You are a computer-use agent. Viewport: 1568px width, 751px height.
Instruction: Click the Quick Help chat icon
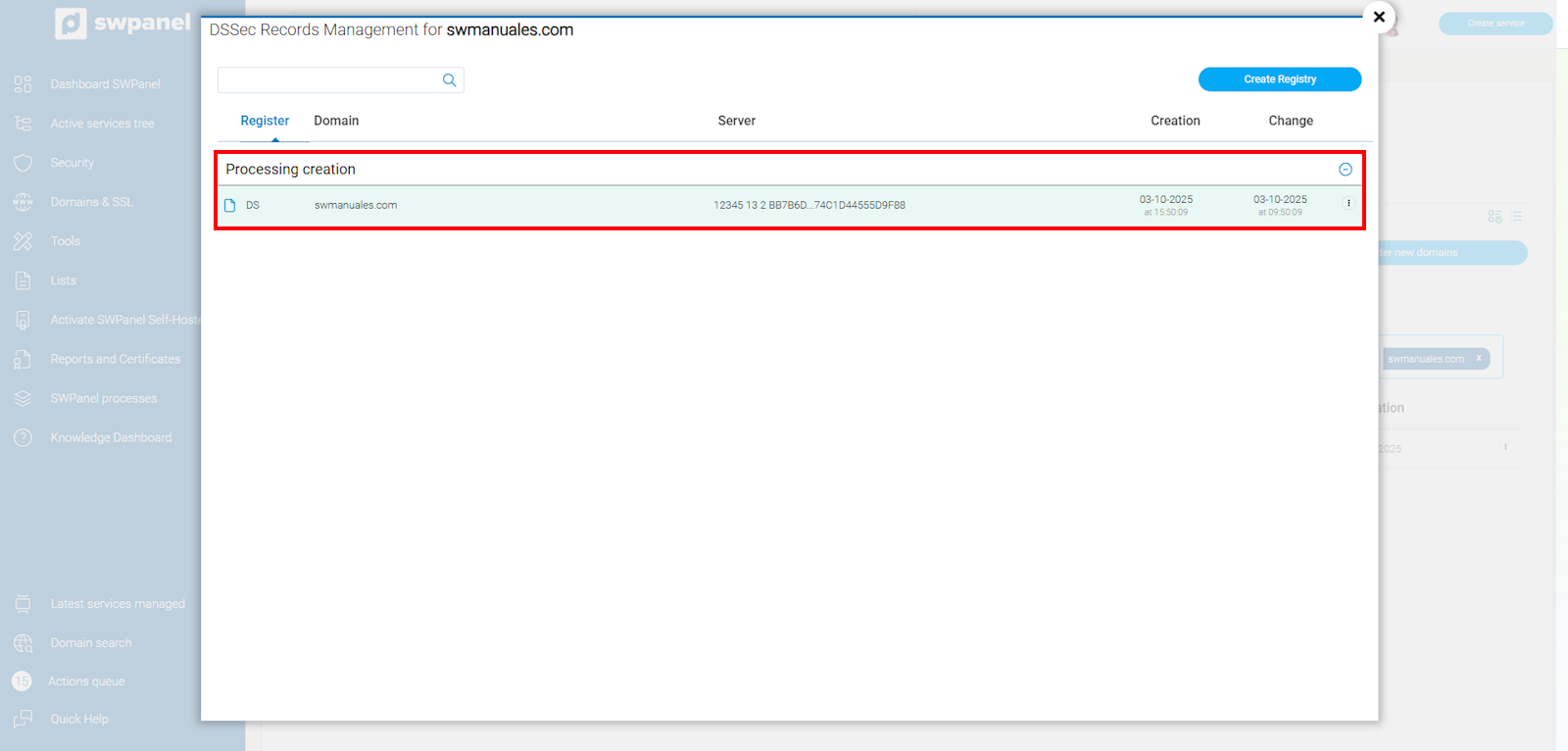pyautogui.click(x=24, y=719)
